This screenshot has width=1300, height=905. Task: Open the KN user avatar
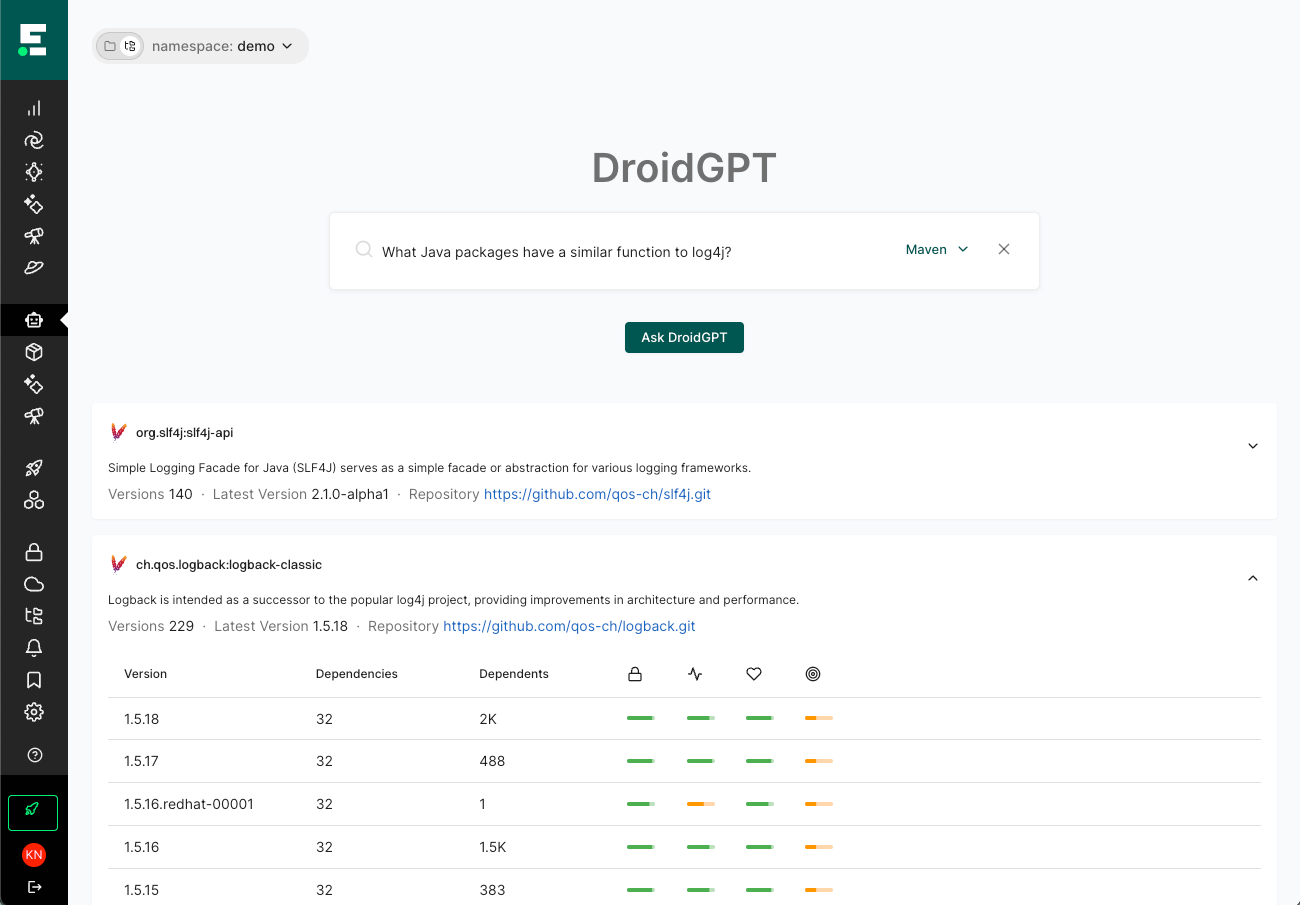(x=34, y=855)
